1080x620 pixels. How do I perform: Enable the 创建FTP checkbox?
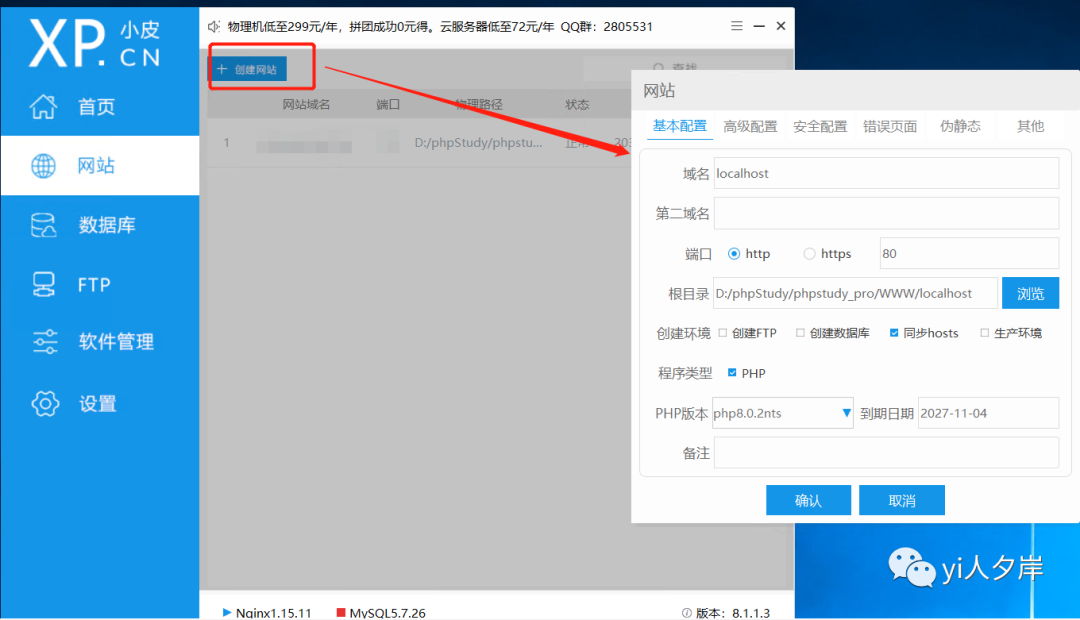(x=723, y=333)
